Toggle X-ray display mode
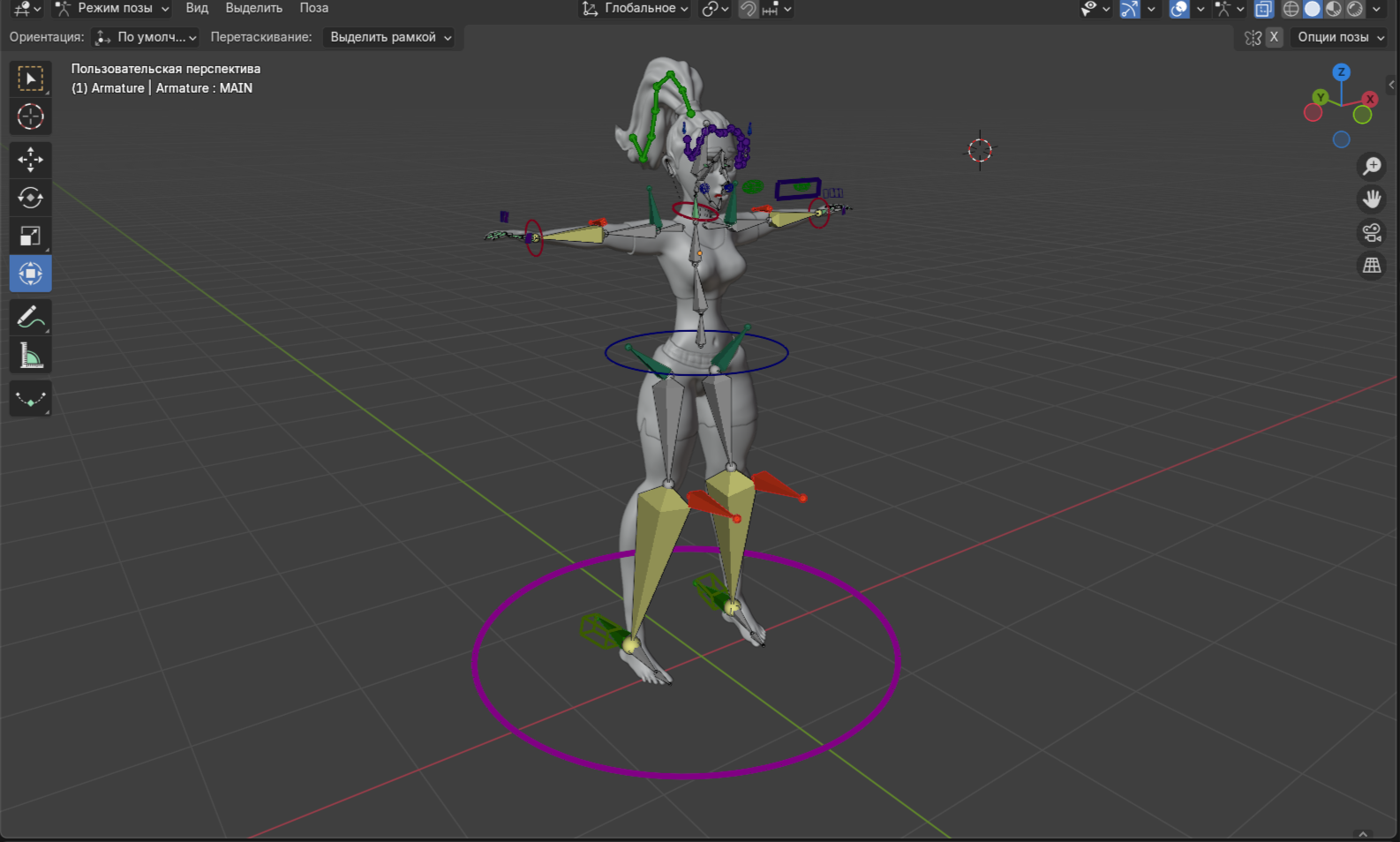Viewport: 1400px width, 842px height. (x=1263, y=9)
